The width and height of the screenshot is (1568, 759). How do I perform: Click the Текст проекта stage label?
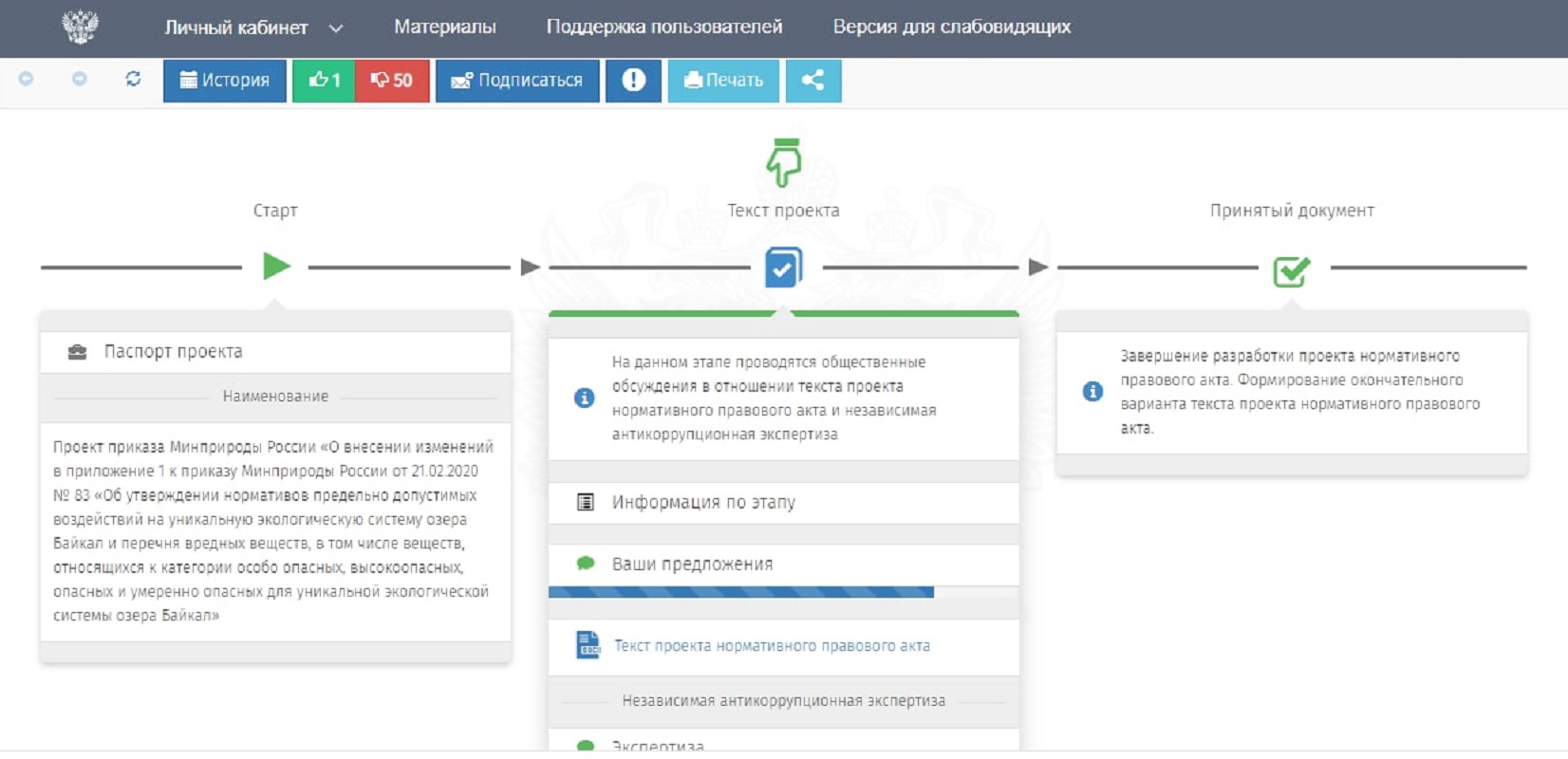click(x=784, y=211)
